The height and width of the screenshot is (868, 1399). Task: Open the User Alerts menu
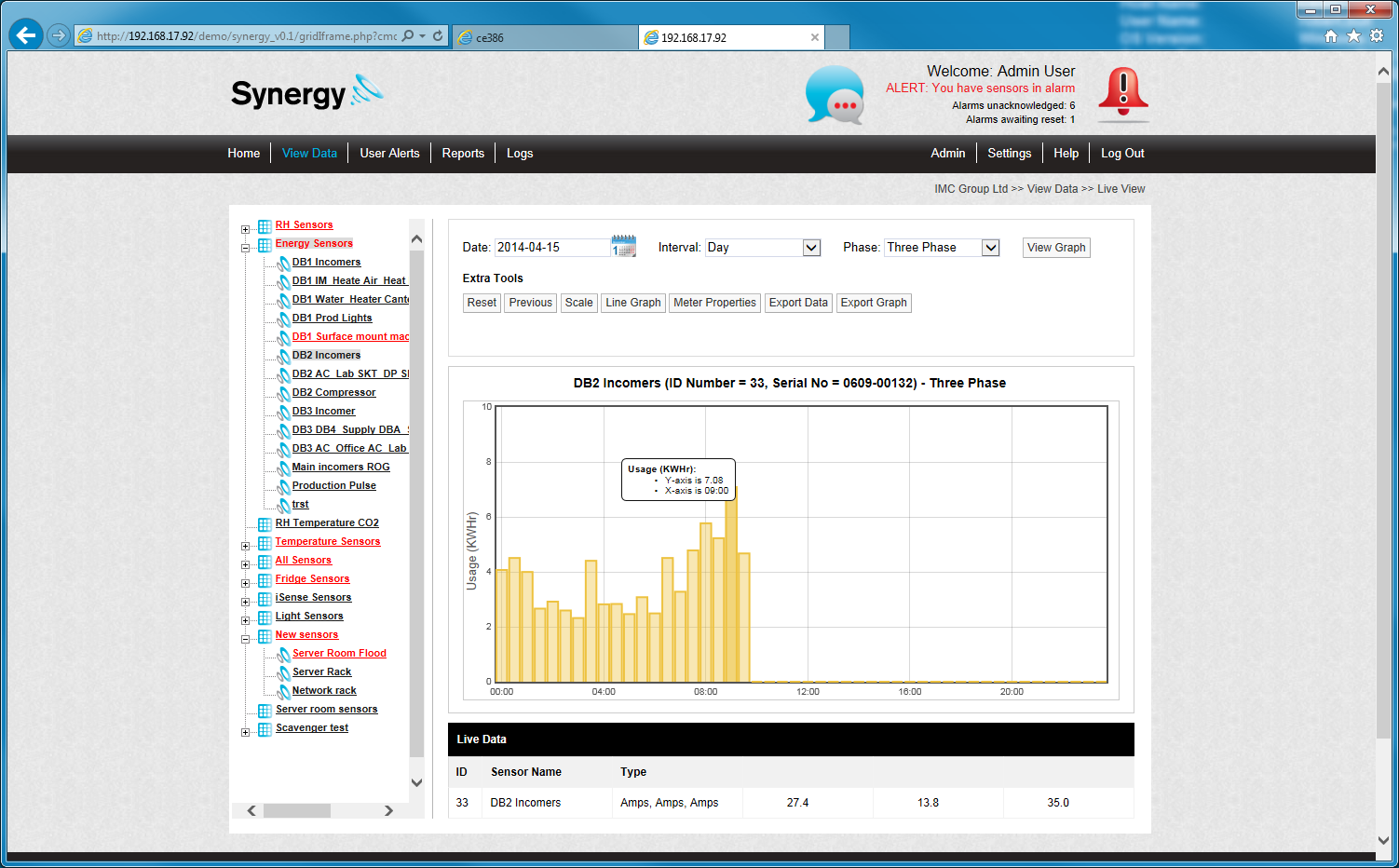coord(389,154)
